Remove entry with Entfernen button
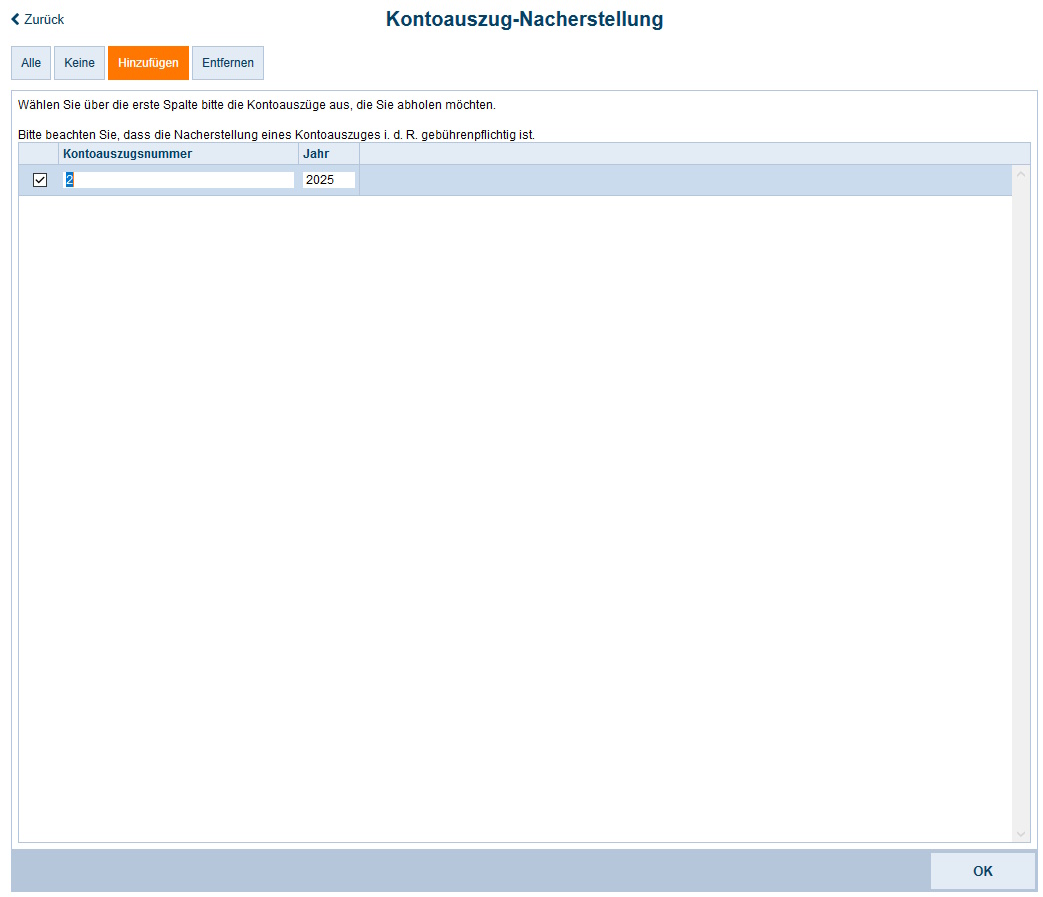Screen dimensions: 1043x897 (228, 63)
